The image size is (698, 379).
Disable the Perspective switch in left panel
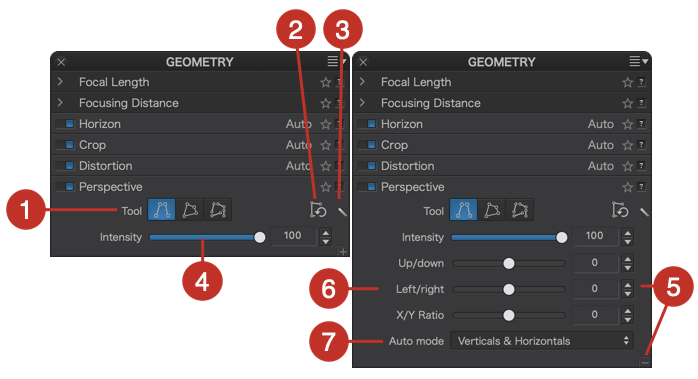(65, 187)
